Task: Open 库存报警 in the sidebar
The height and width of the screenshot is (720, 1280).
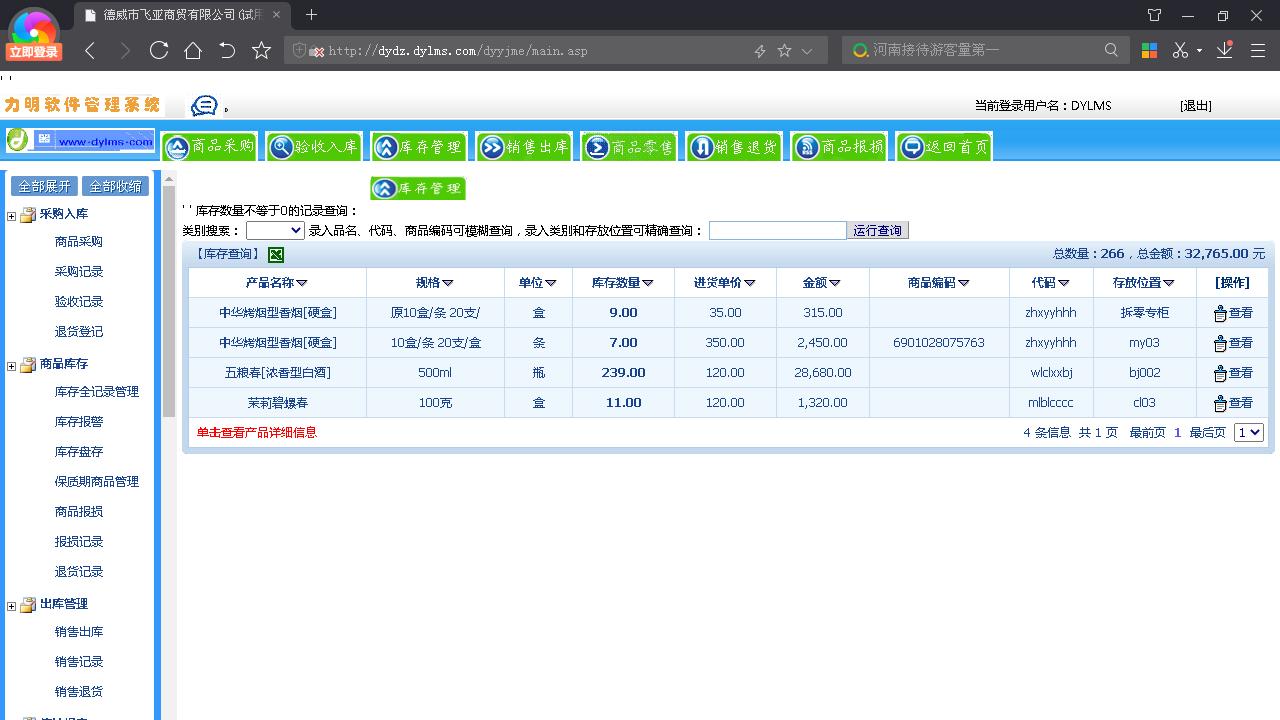Action: tap(79, 422)
